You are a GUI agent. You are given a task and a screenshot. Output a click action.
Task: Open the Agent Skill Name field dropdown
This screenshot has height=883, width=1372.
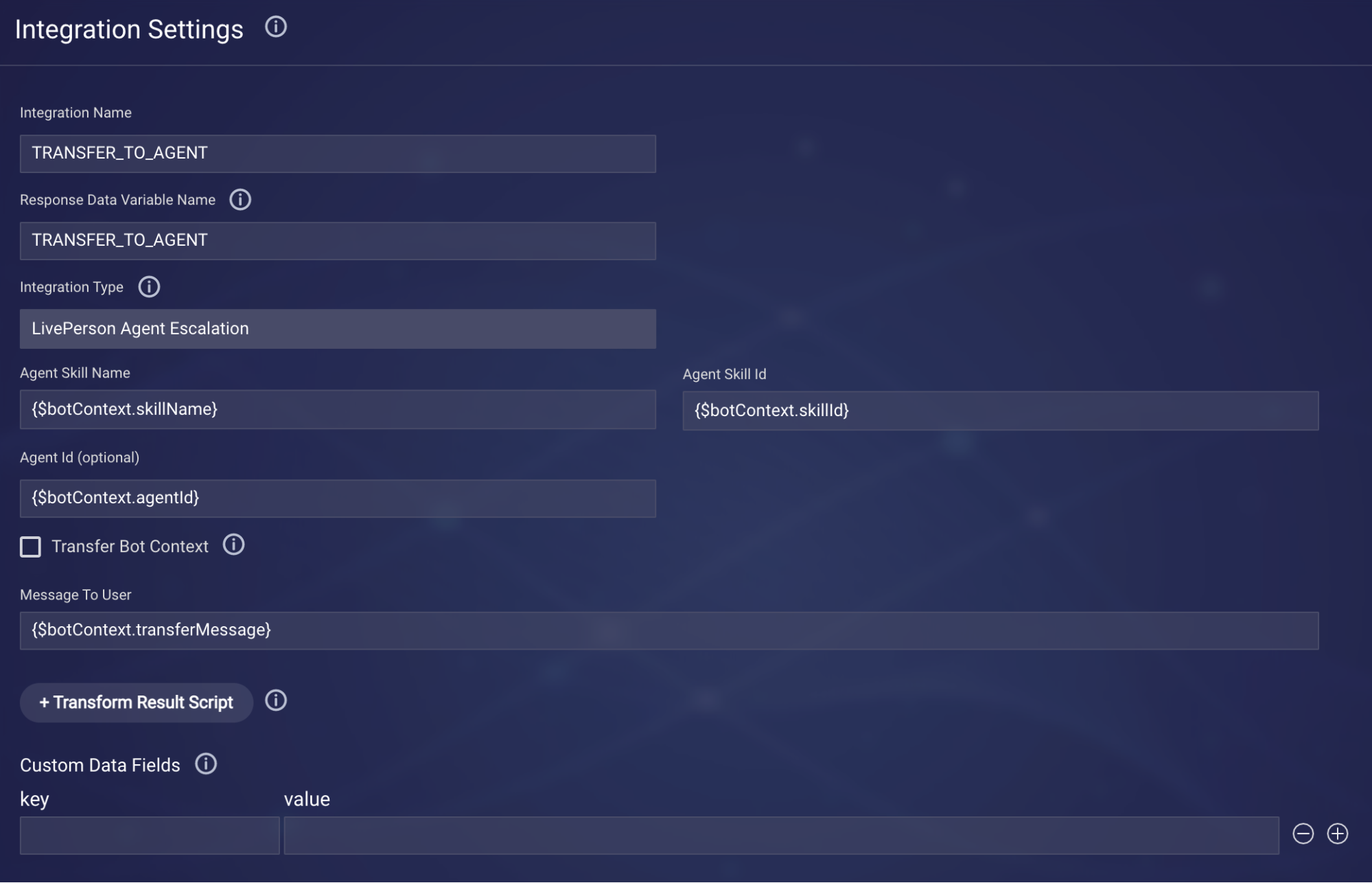[x=337, y=409]
